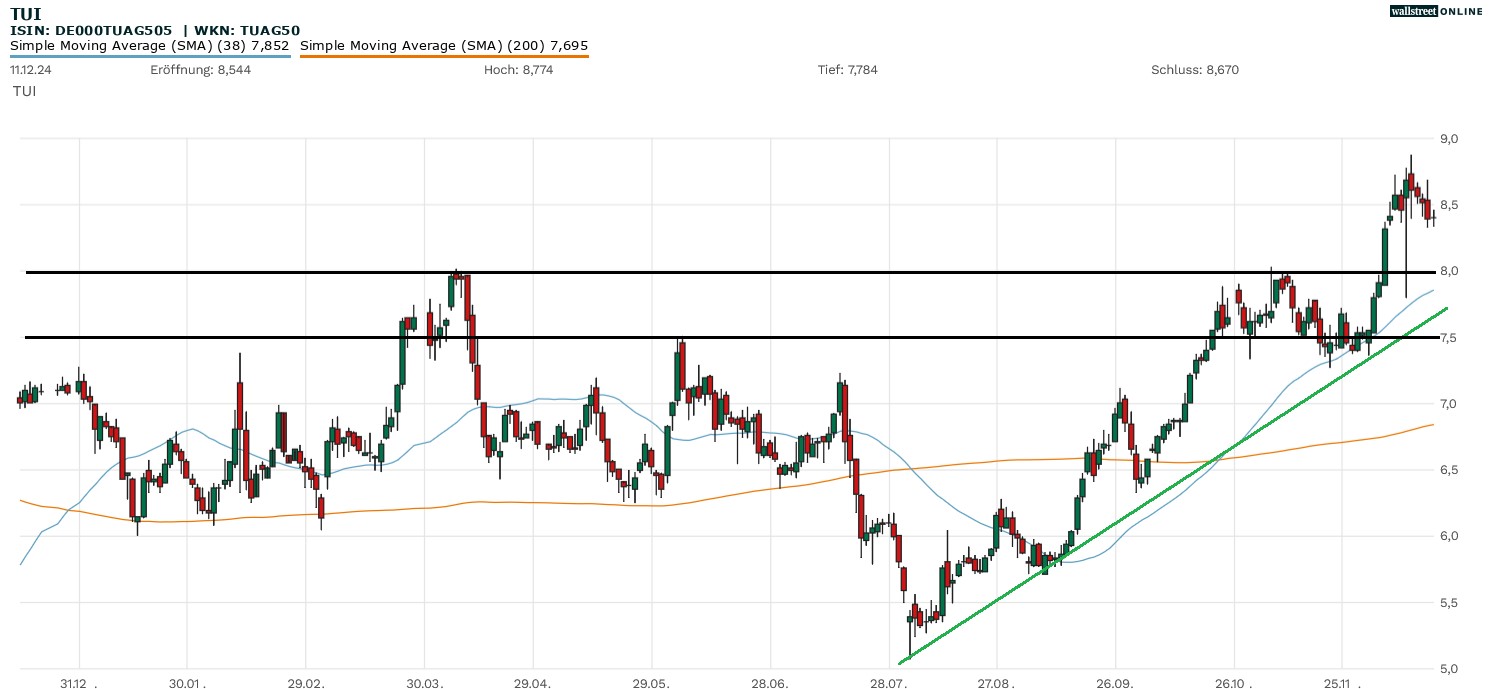This screenshot has height=689, width=1490.
Task: Click the 28.07. date on the time axis
Action: [x=888, y=681]
